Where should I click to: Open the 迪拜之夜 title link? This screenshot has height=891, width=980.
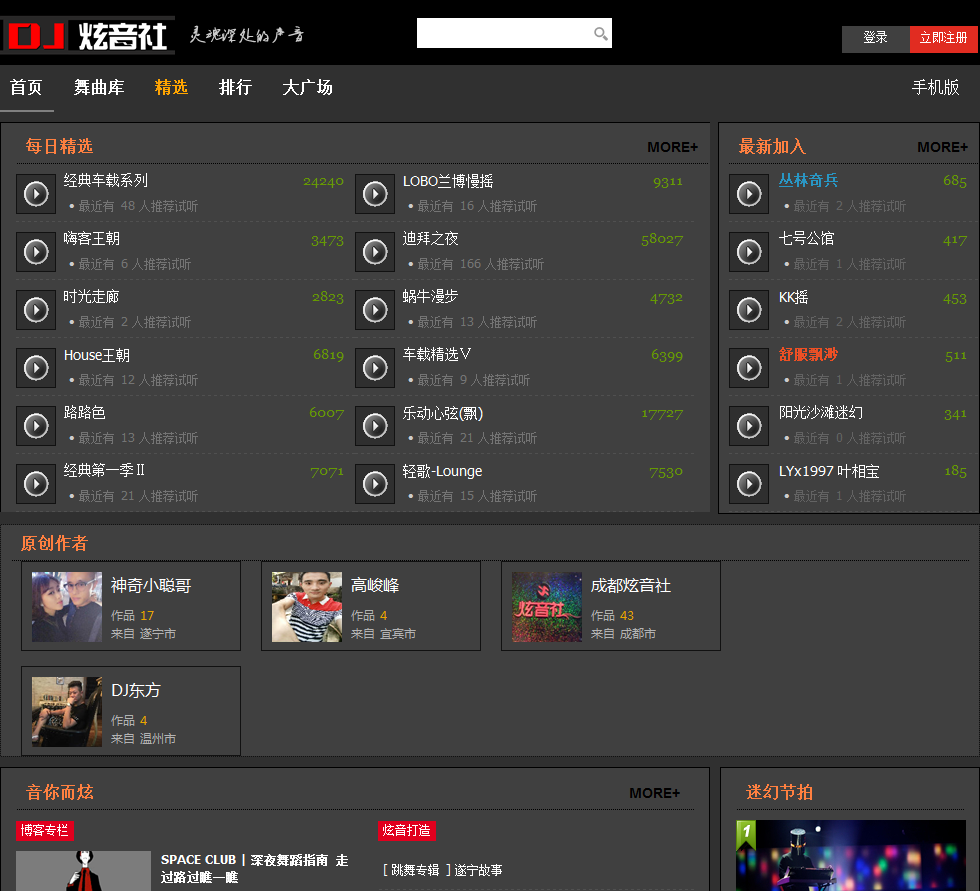(431, 239)
